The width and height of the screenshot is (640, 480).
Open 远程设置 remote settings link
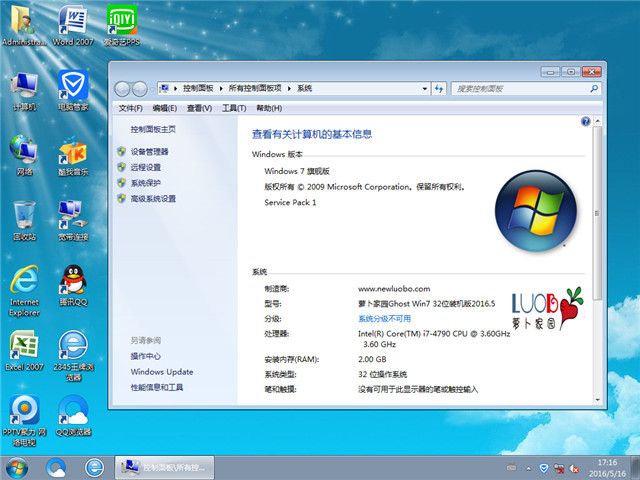(x=146, y=167)
